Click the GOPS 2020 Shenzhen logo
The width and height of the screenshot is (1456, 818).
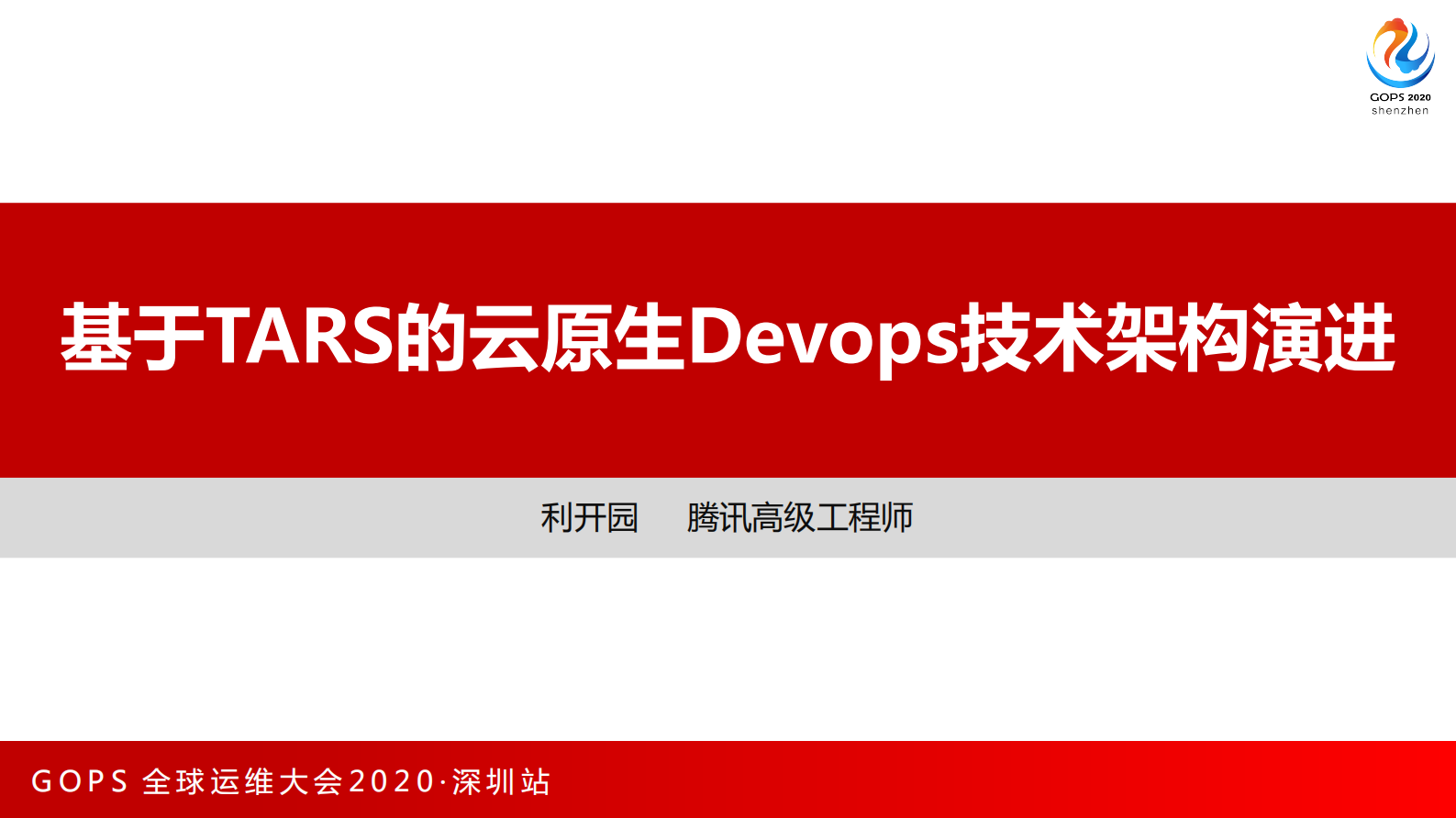[1400, 66]
